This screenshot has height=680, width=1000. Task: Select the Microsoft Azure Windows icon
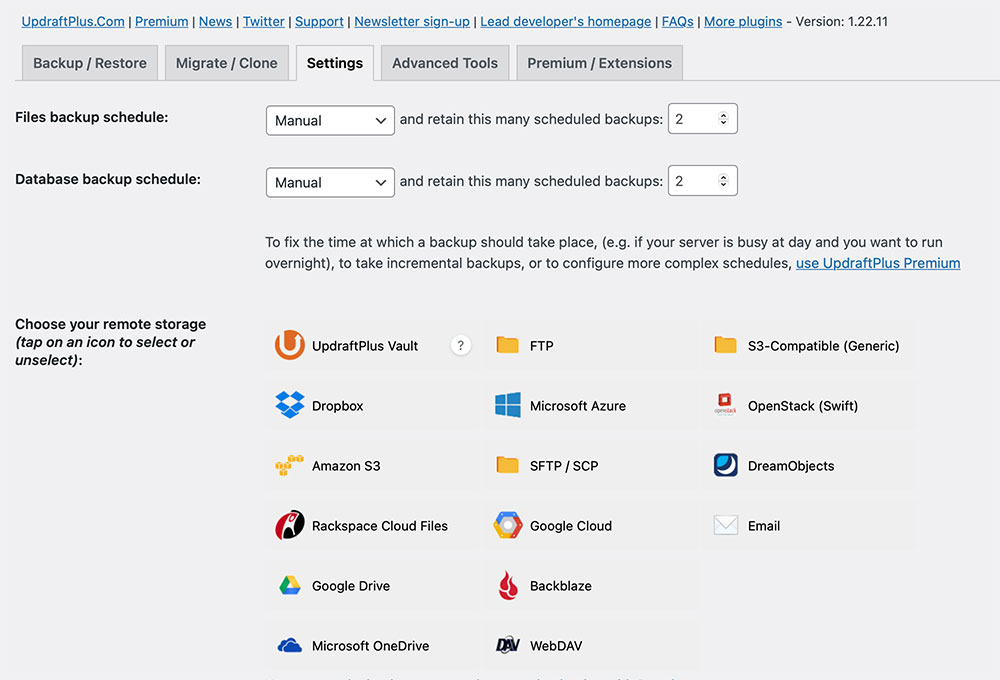508,405
